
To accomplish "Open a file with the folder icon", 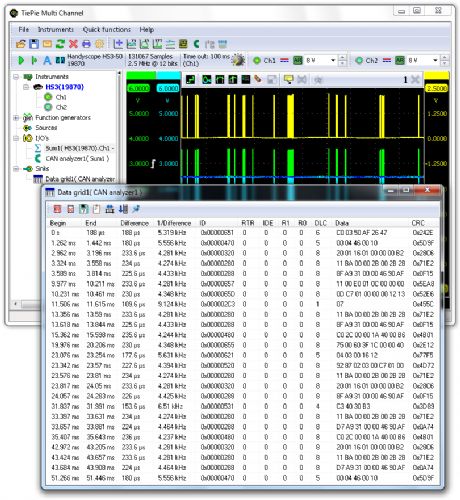I will (x=21, y=44).
